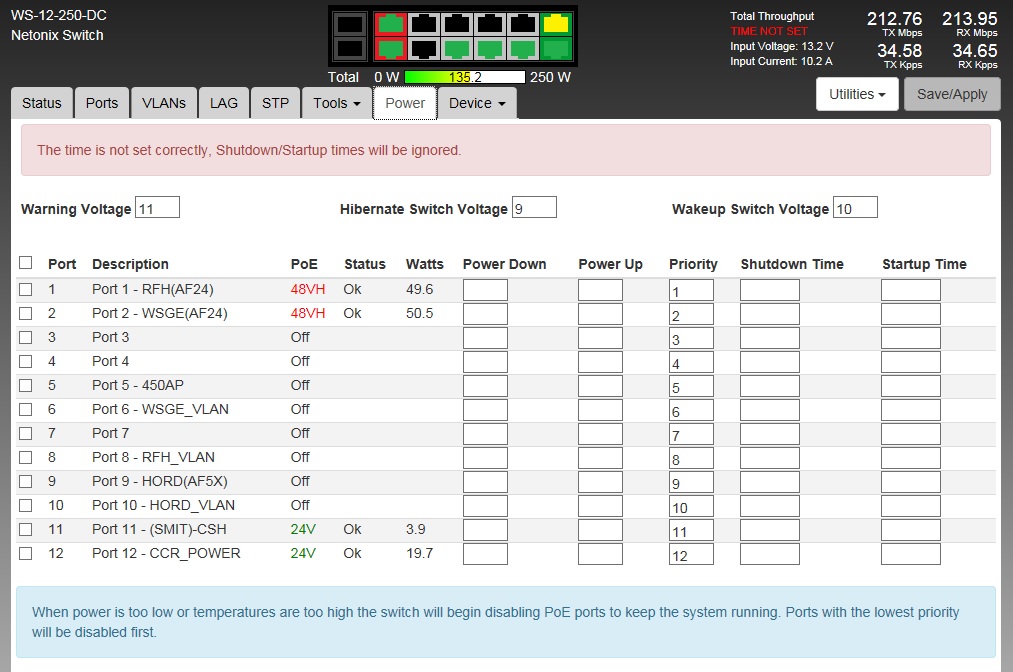The width and height of the screenshot is (1013, 672).
Task: Expand the Device dropdown menu
Action: [476, 103]
